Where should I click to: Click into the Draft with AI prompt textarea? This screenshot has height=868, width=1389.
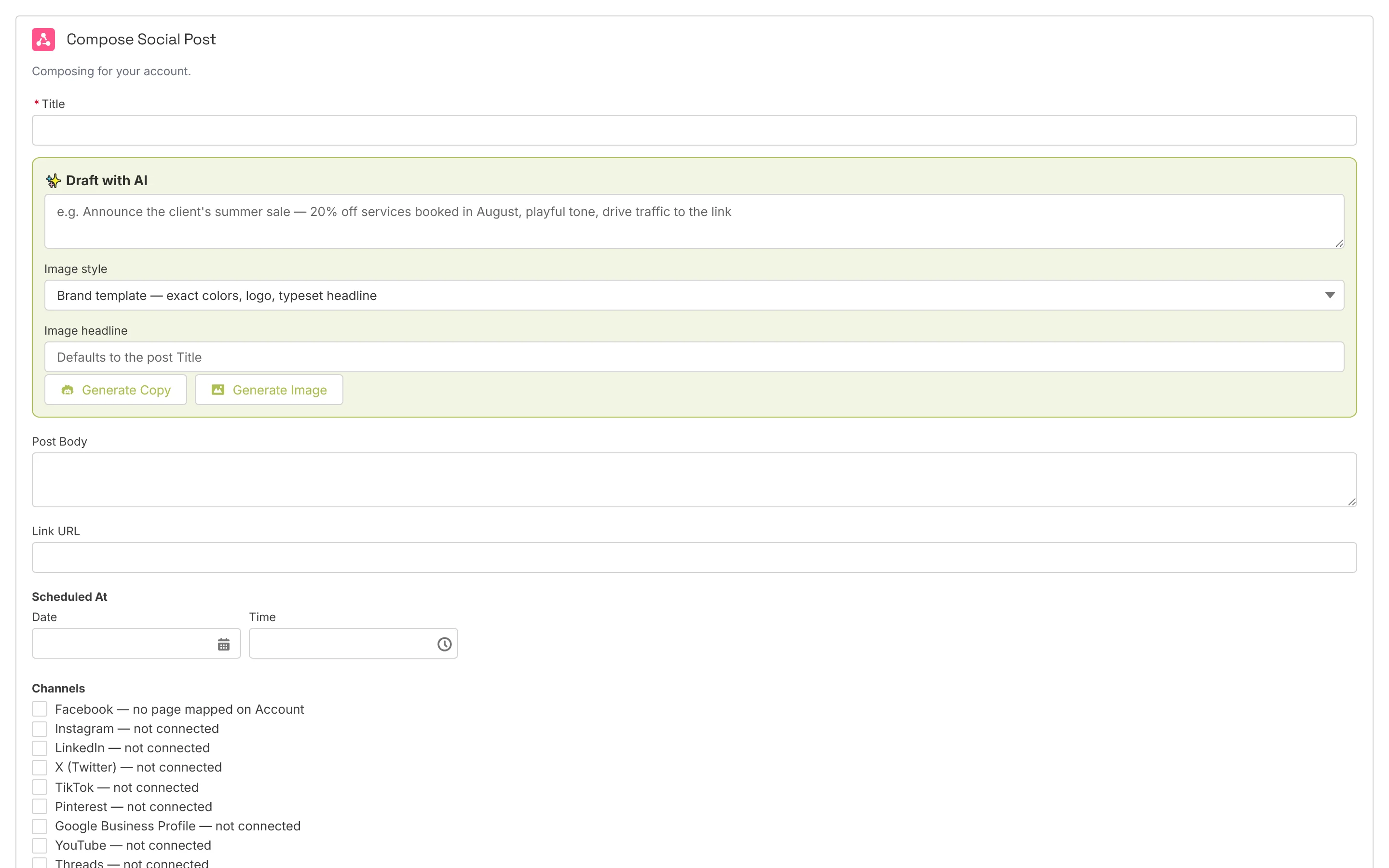[x=694, y=221]
